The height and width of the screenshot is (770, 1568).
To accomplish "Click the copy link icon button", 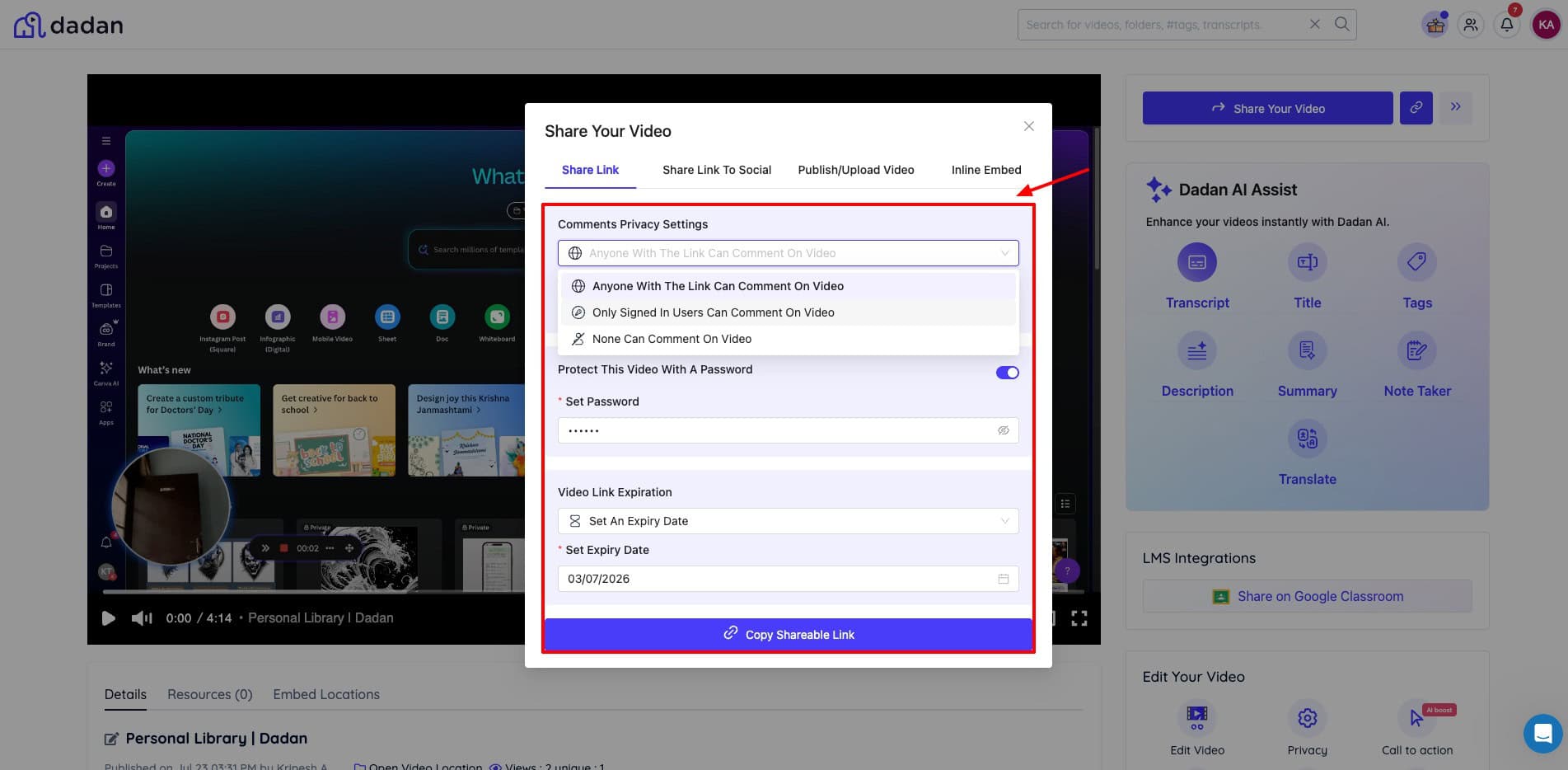I will (1416, 108).
